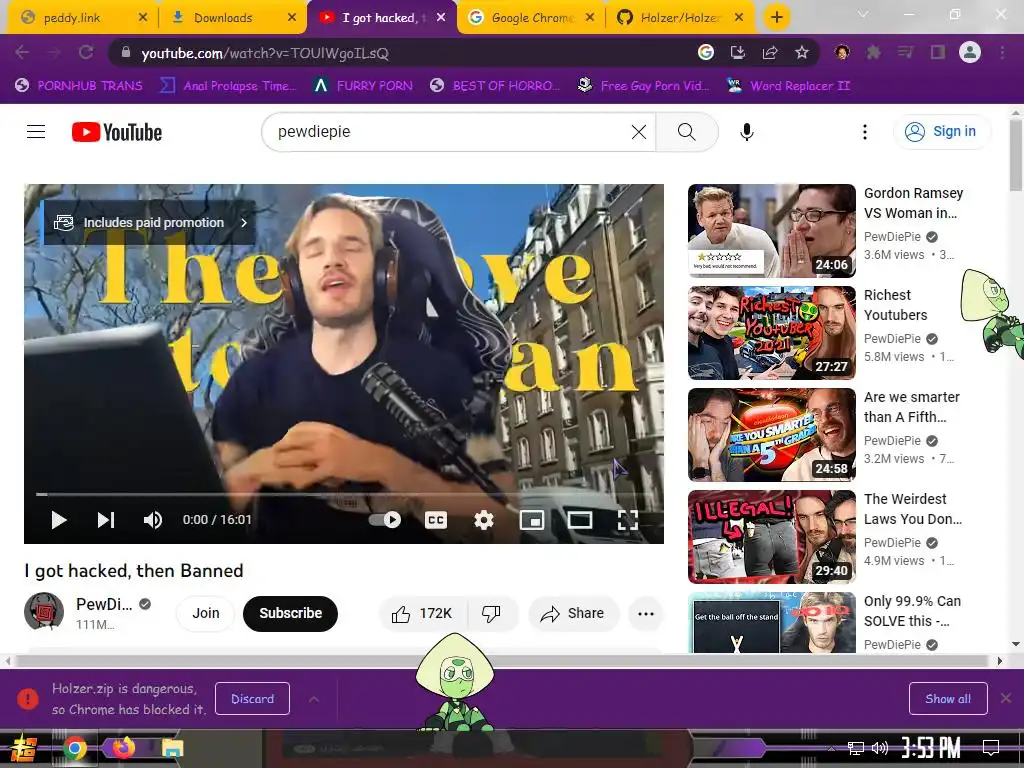Image resolution: width=1024 pixels, height=768 pixels.
Task: Open the extensions puzzle icon
Action: point(873,52)
